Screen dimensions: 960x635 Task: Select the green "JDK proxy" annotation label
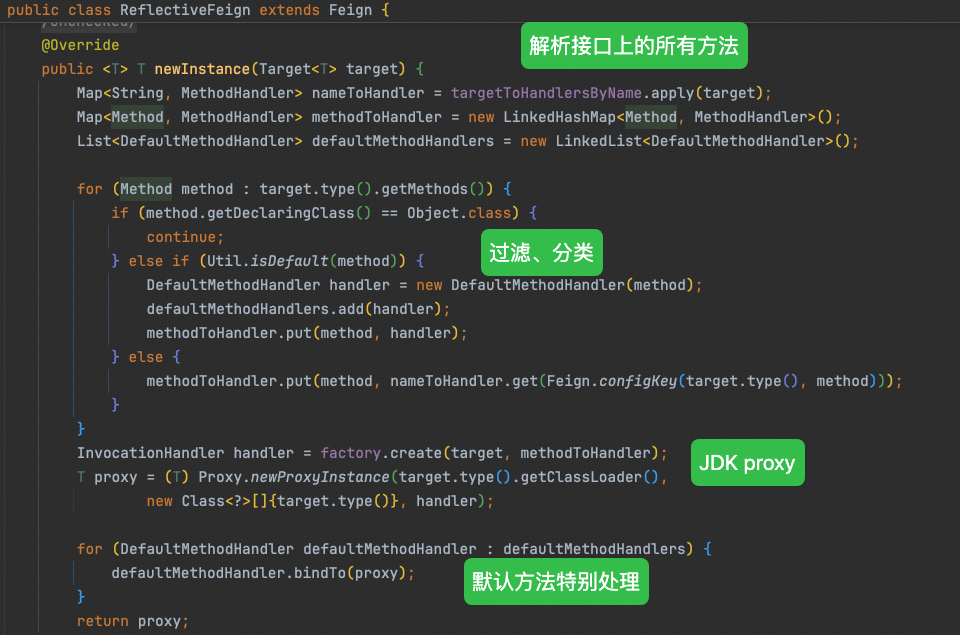[x=746, y=462]
